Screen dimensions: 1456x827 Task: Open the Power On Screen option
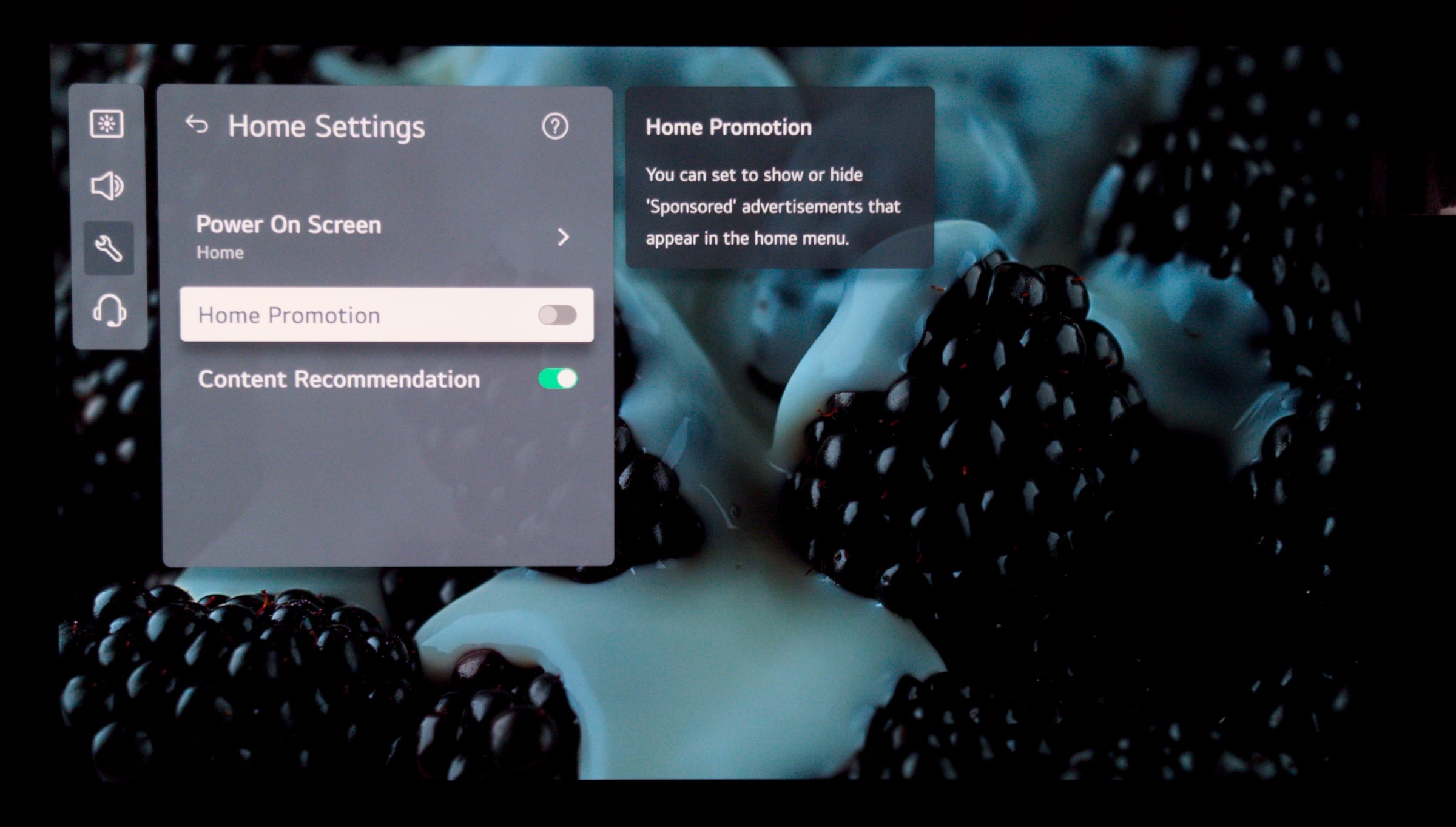pyautogui.click(x=289, y=225)
